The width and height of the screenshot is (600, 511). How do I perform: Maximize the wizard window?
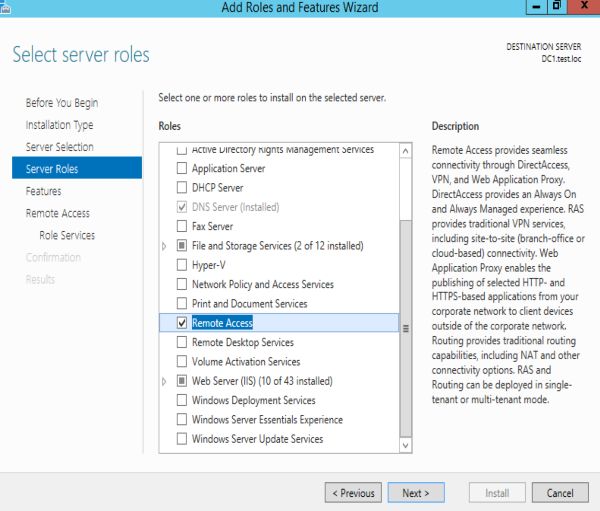tap(557, 6)
